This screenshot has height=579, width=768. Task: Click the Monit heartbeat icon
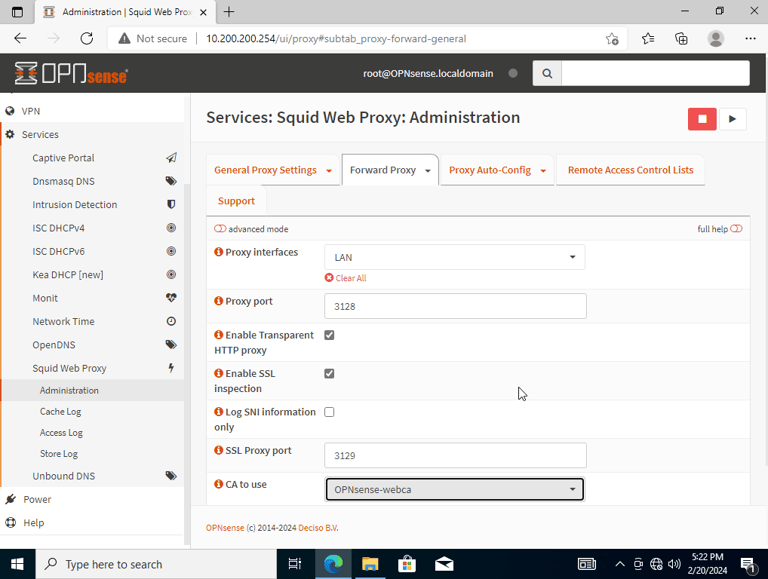coord(171,298)
